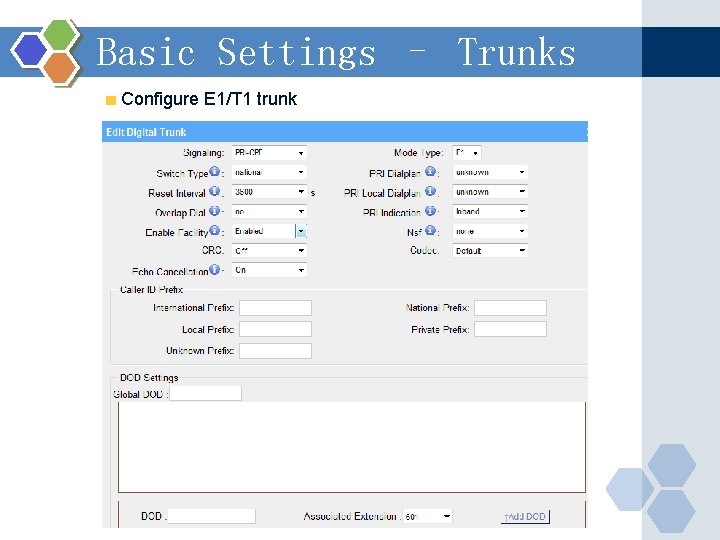720x540 pixels.
Task: Click the PRI Dialplan info icon
Action: [x=430, y=171]
